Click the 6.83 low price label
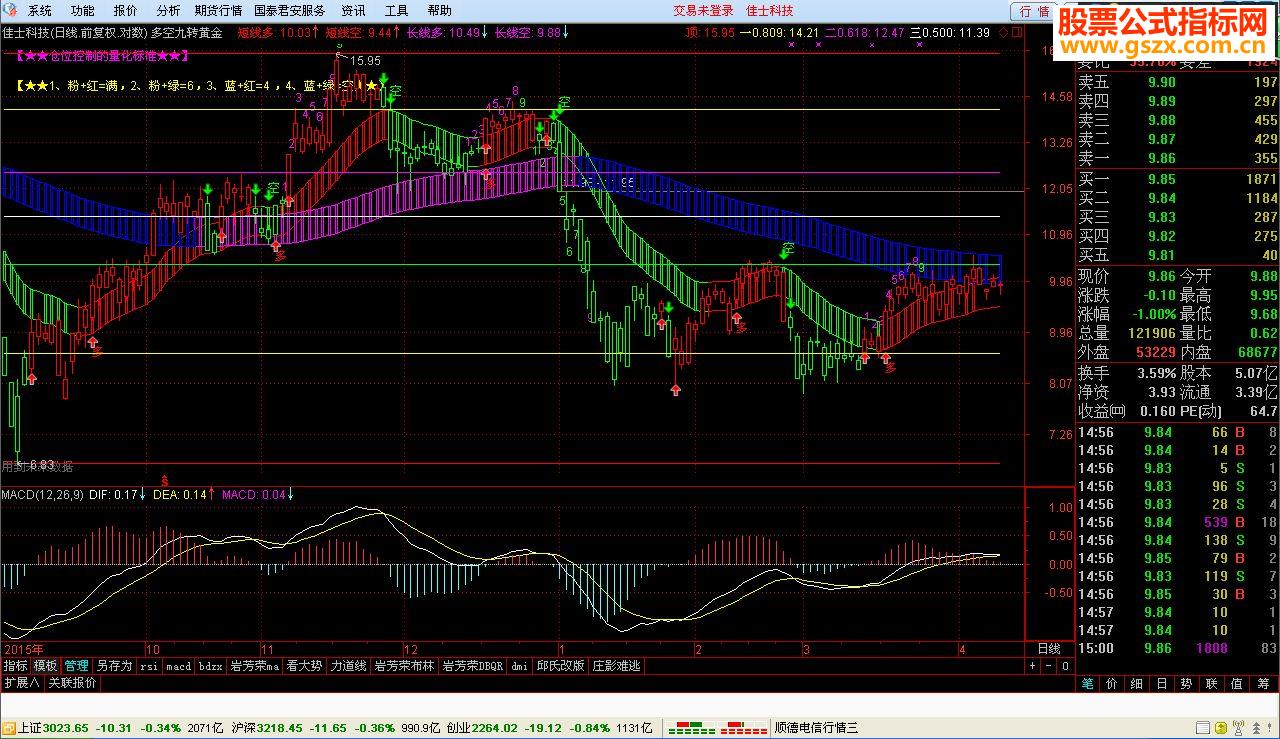 (41, 465)
